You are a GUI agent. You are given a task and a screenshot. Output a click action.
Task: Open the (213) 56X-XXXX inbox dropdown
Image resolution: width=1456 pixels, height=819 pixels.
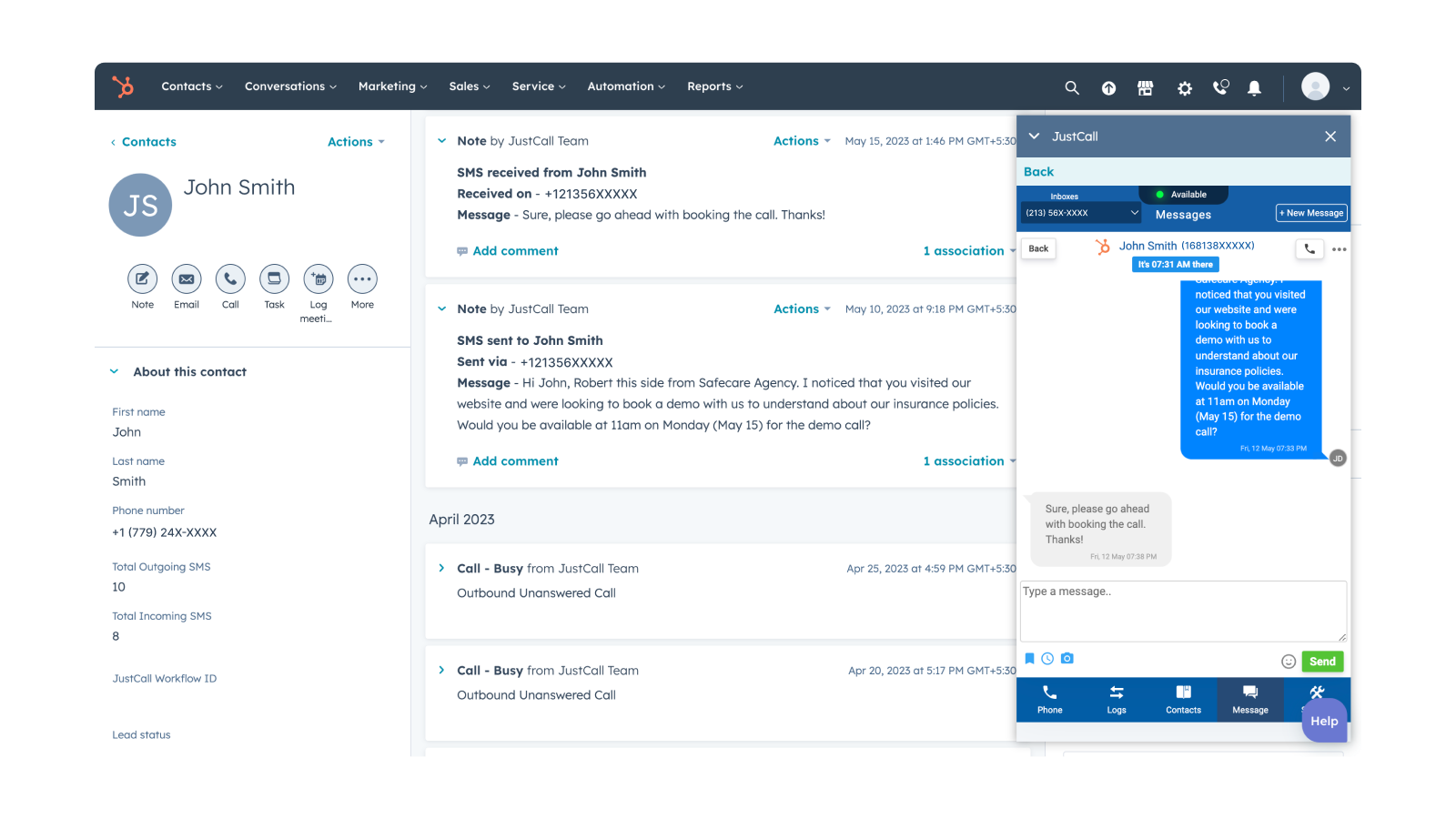pos(1079,212)
